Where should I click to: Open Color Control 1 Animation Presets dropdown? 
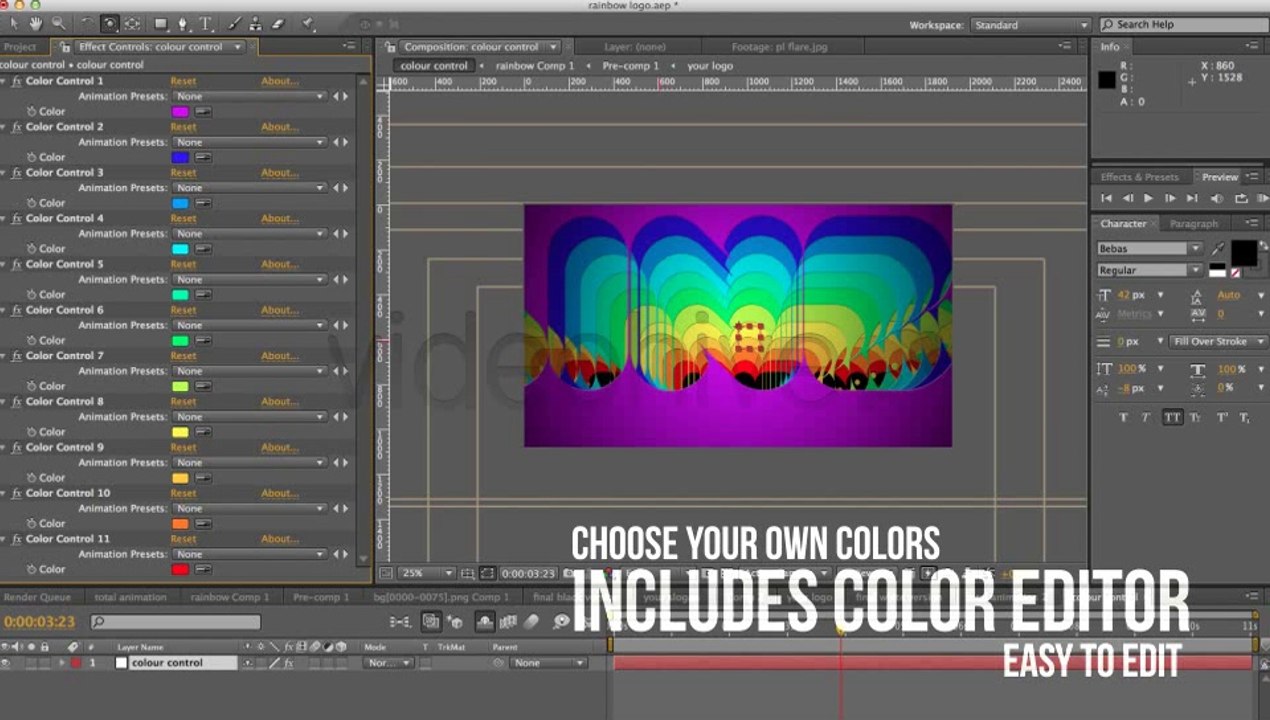pos(250,97)
